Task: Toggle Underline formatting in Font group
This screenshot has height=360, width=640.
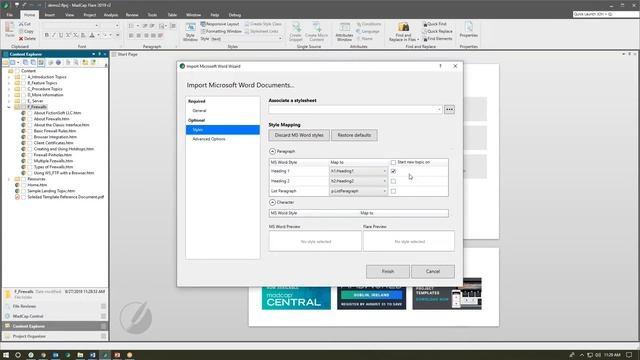Action: coord(61,36)
